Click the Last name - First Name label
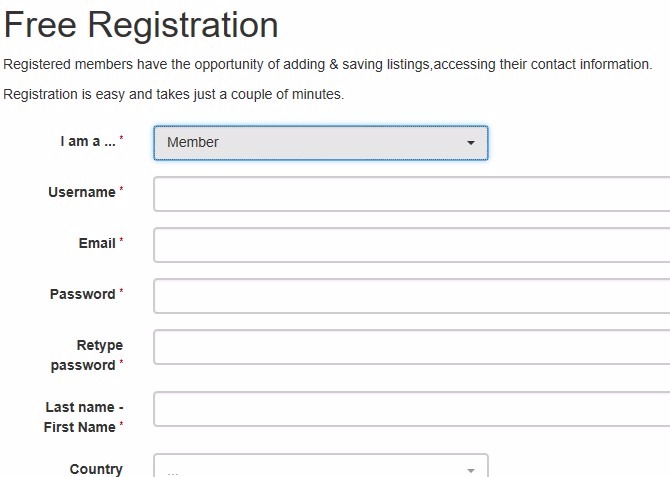The image size is (670, 477). (x=84, y=417)
